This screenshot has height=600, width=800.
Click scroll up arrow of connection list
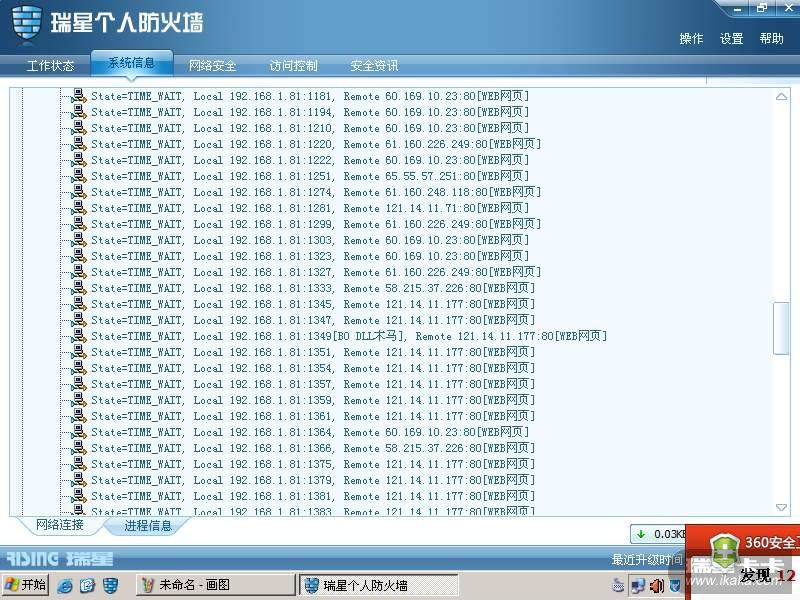point(781,96)
